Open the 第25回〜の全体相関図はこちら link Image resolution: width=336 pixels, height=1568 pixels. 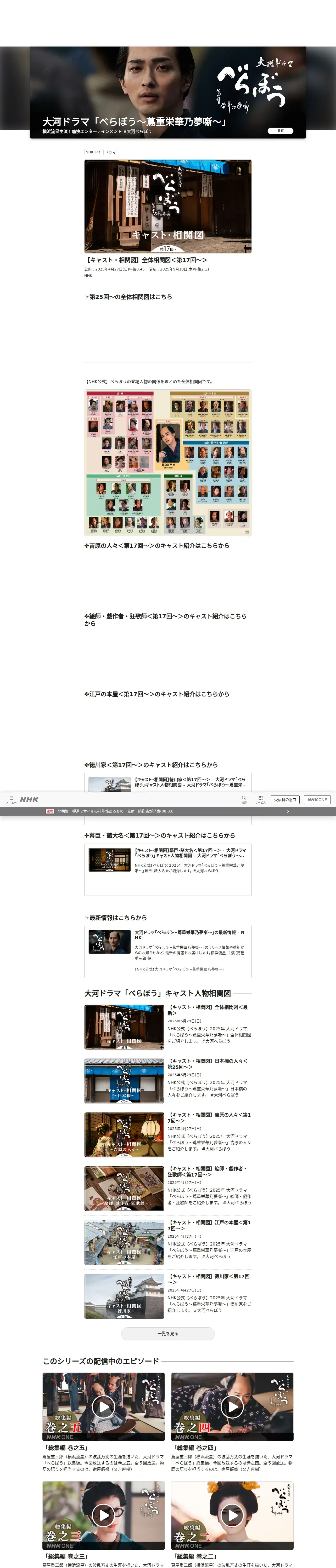pyautogui.click(x=128, y=297)
